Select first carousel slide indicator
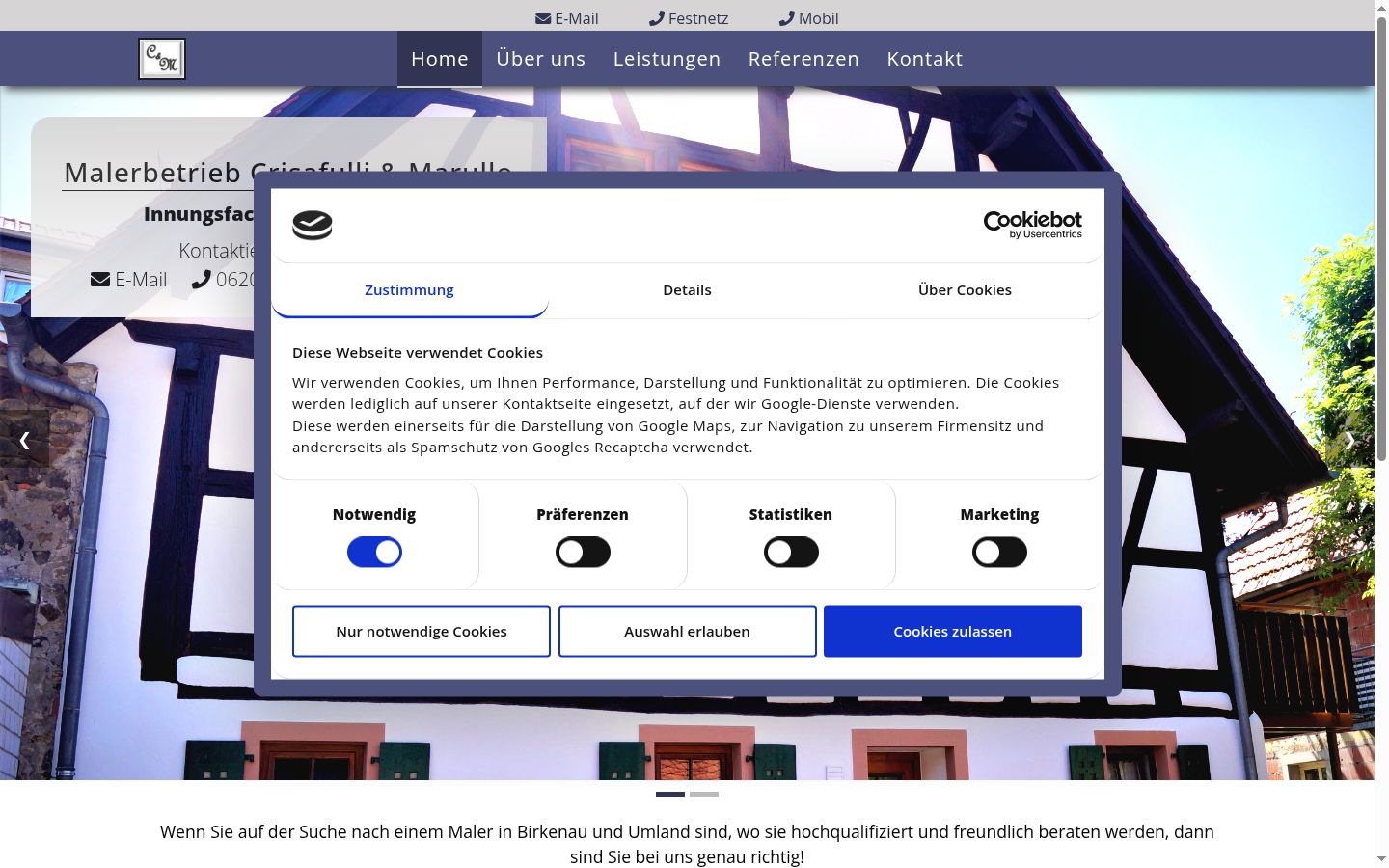 [670, 795]
